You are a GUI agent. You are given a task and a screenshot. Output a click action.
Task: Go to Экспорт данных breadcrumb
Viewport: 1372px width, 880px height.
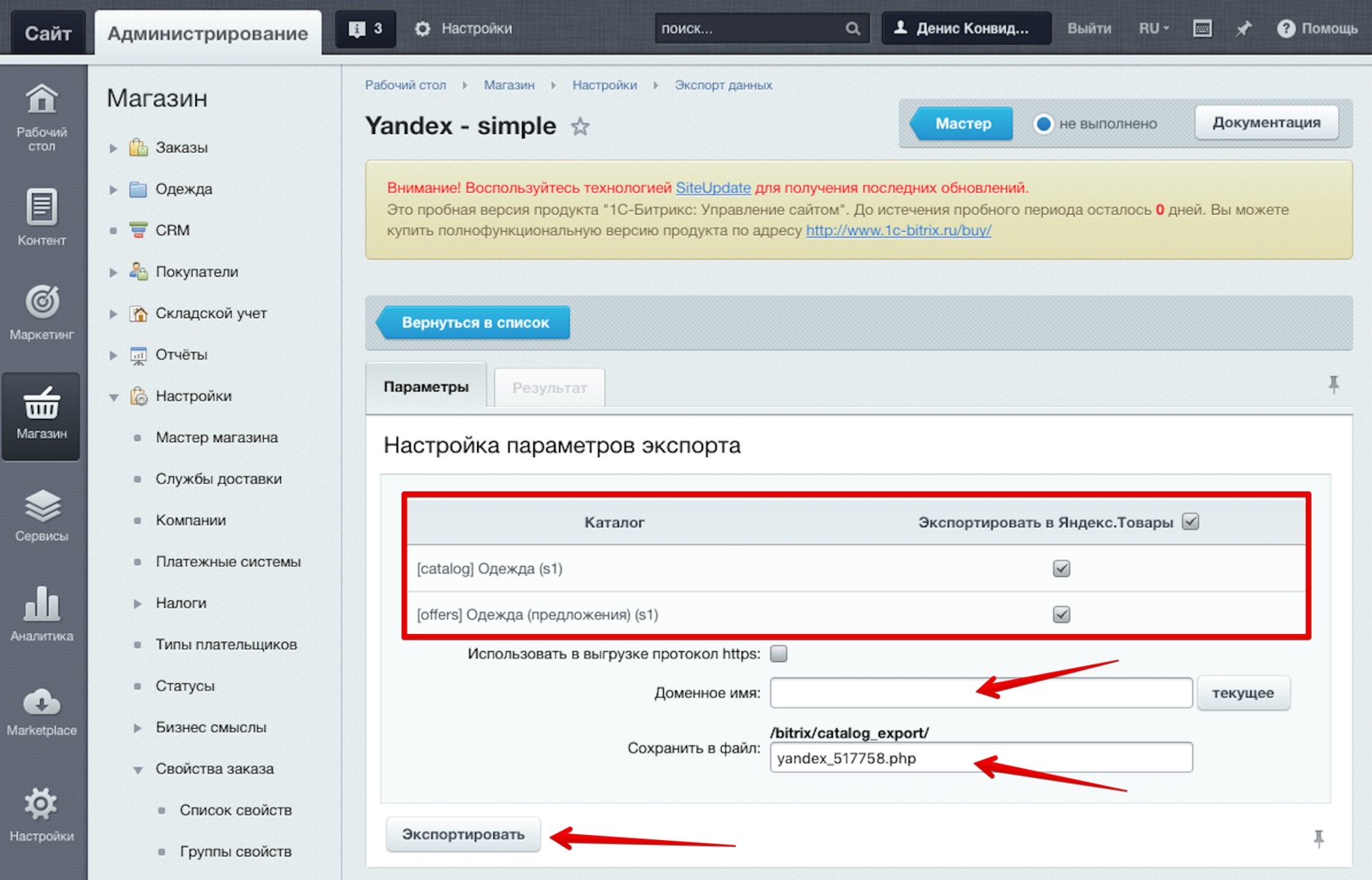pyautogui.click(x=724, y=85)
